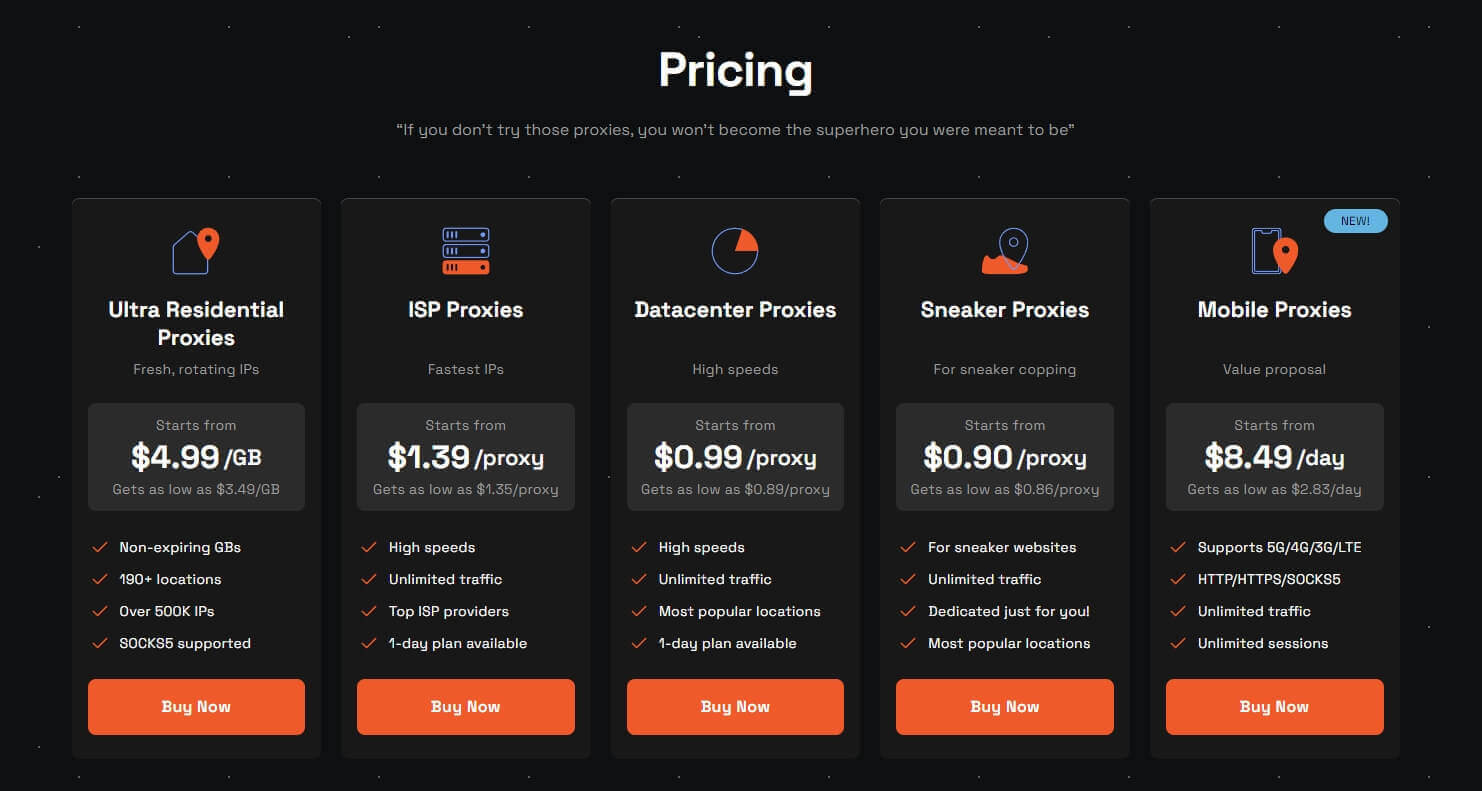
Task: Click the Ultra Residential Proxies house-pin icon
Action: [x=196, y=251]
